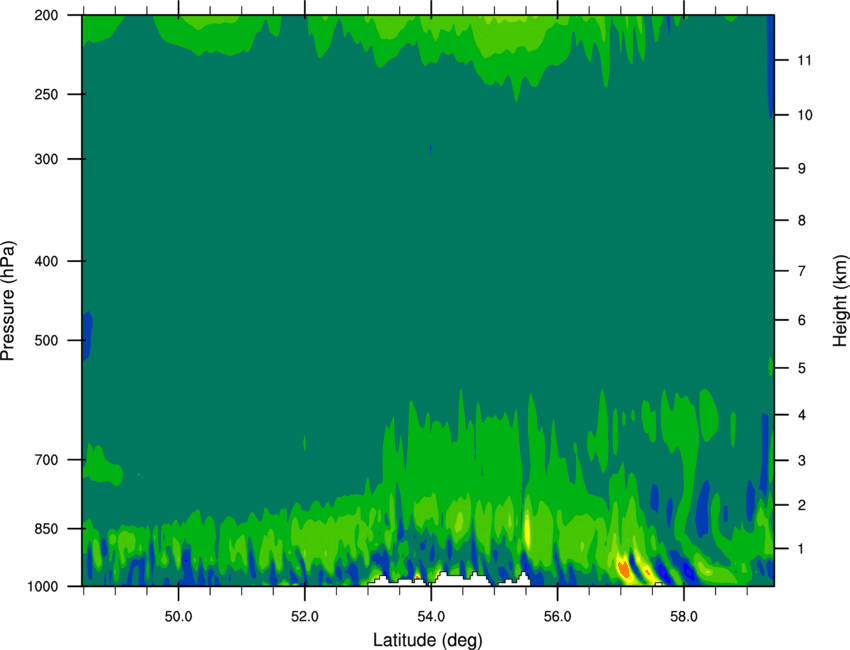This screenshot has width=850, height=650.
Task: Click the 11 km height tick label
Action: pos(804,60)
